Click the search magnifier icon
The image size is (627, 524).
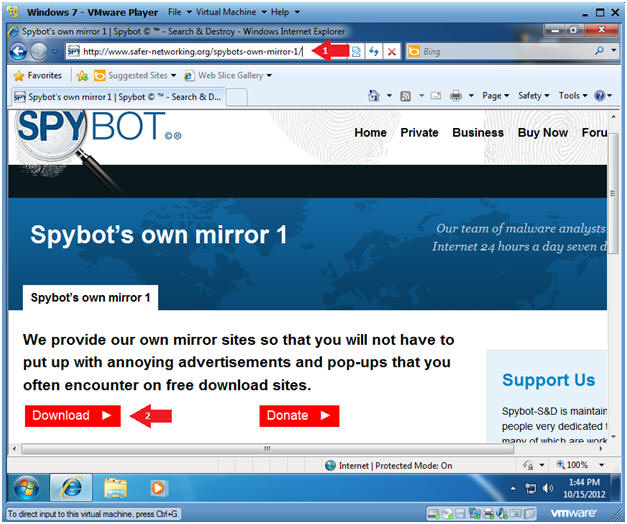tap(599, 51)
